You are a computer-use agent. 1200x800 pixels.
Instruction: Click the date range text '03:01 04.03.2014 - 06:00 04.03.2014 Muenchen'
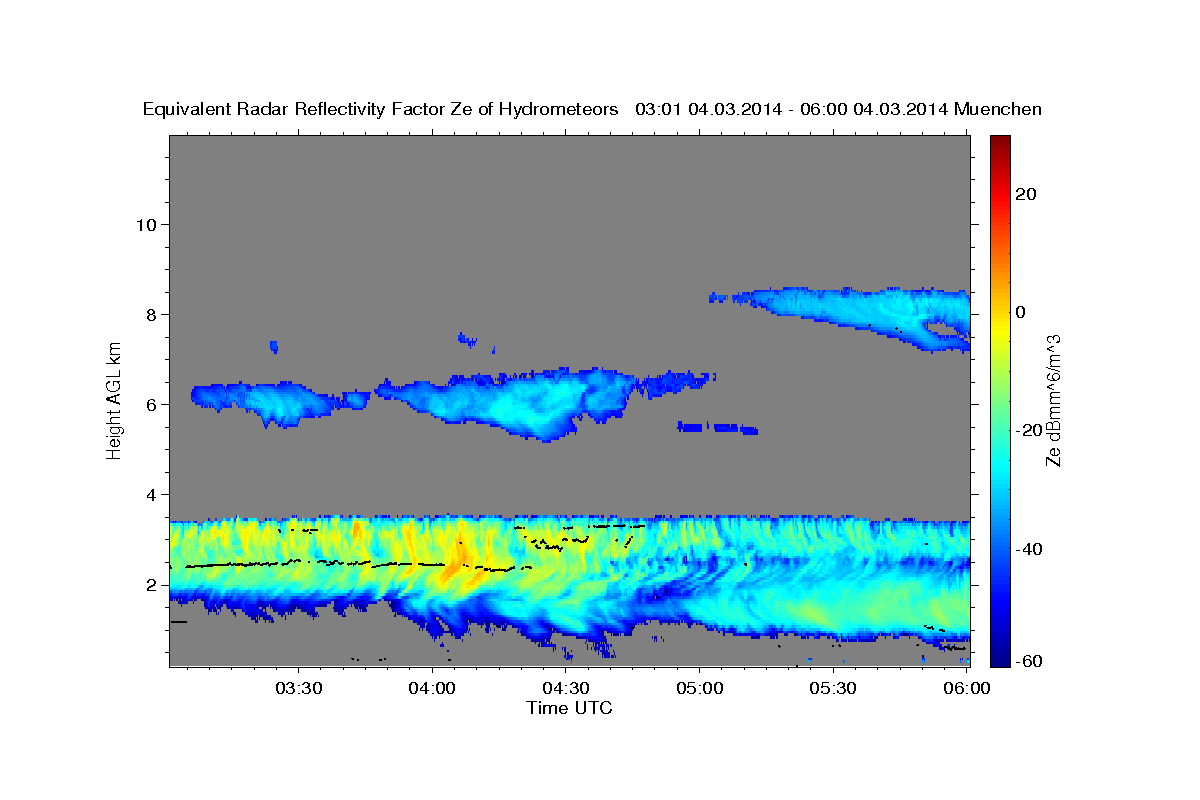tap(838, 109)
